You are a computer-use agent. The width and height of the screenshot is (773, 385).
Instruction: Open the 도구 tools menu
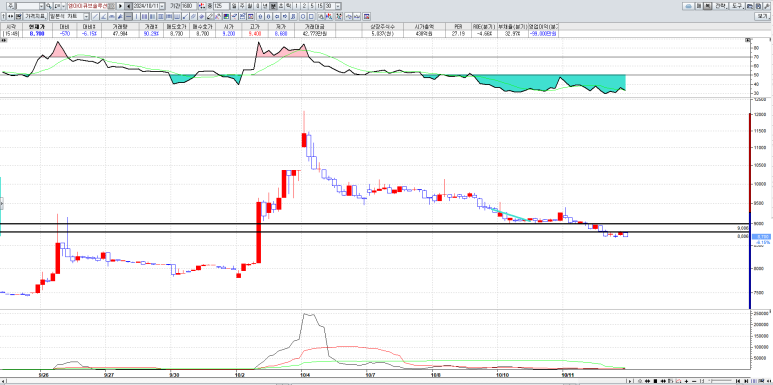pos(737,6)
